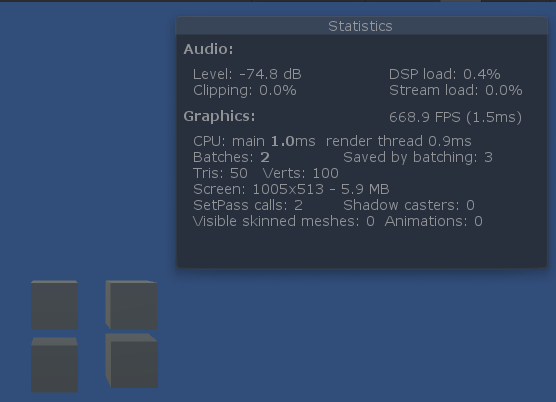556x402 pixels.
Task: Select the Graphics section heading
Action: (219, 116)
